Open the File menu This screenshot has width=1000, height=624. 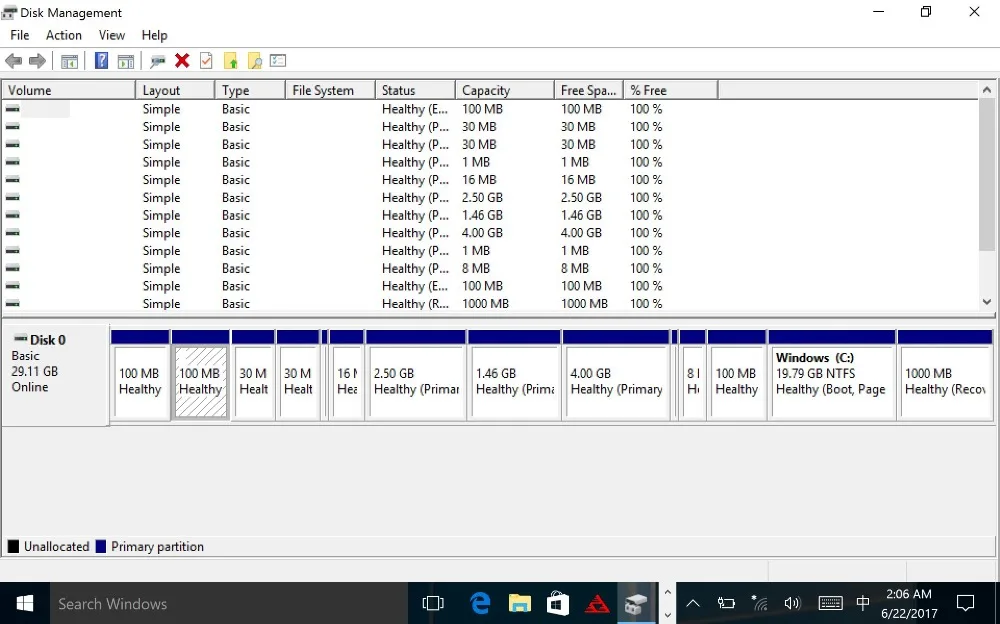(20, 35)
